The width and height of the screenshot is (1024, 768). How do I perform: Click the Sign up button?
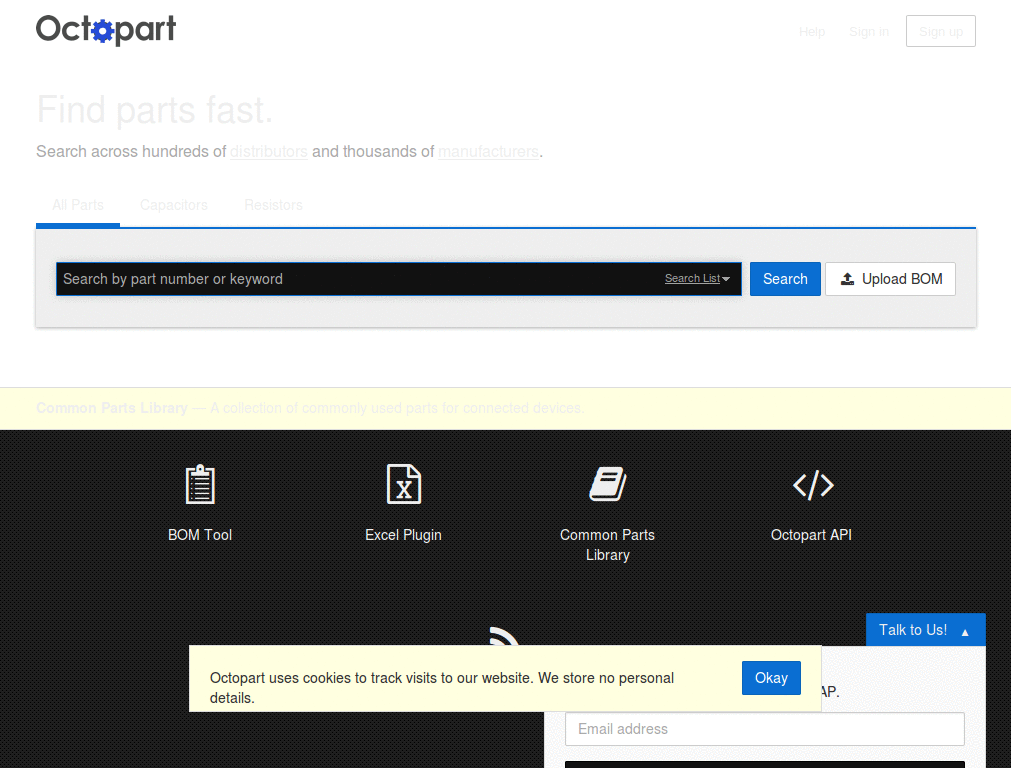pos(940,31)
